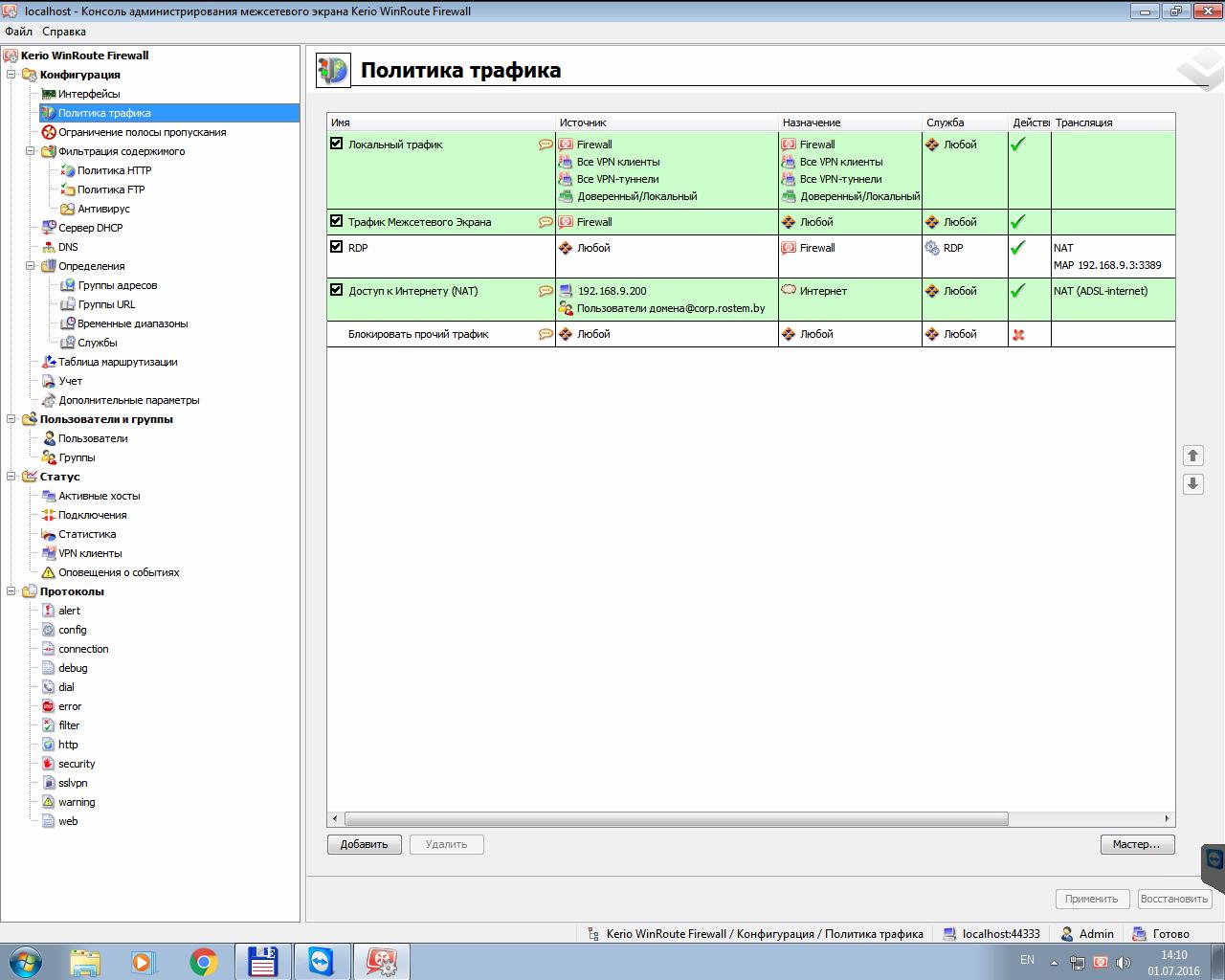Click the VPN клиенты tree icon
This screenshot has height=980, width=1225.
coord(49,553)
